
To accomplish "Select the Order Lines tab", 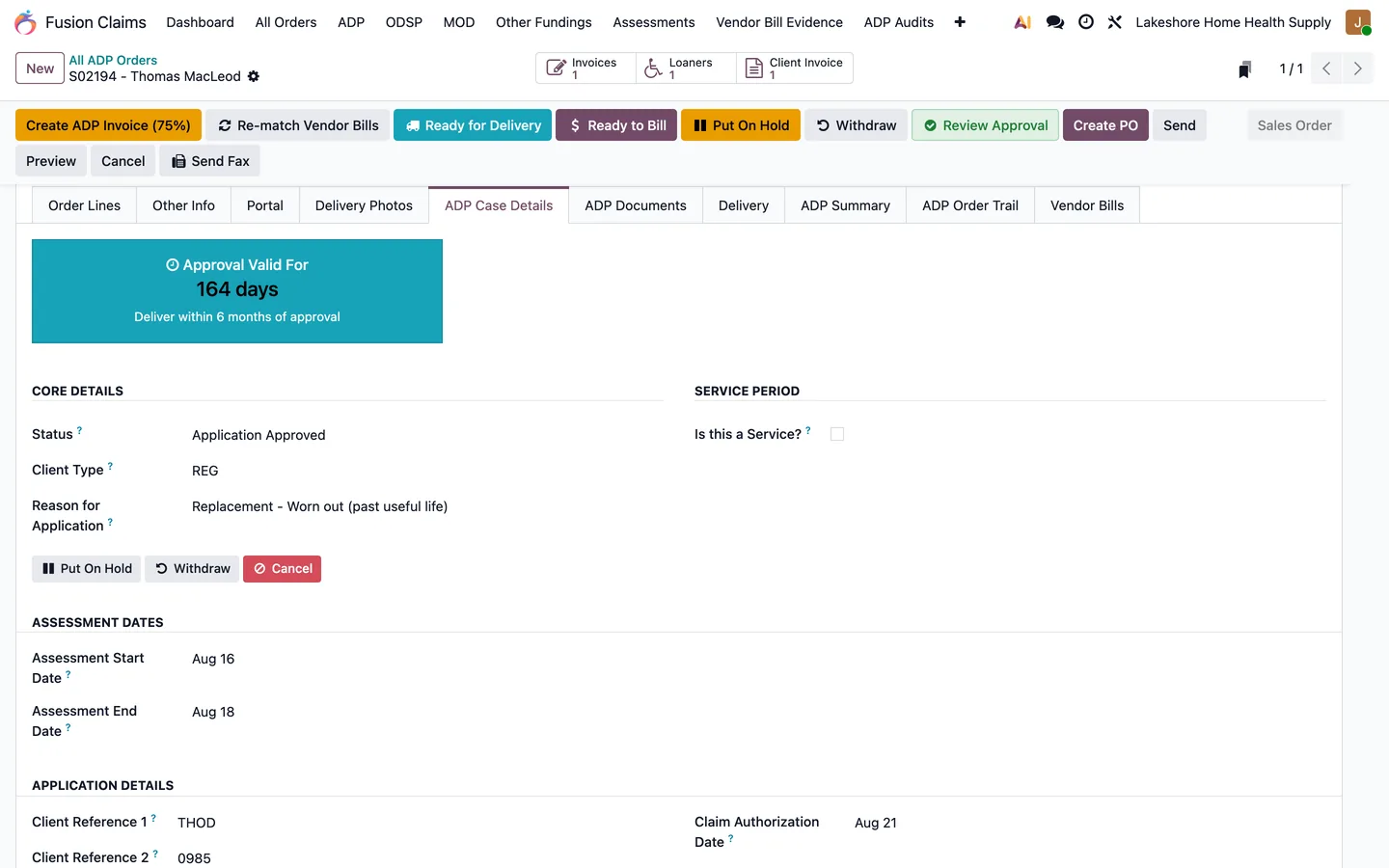I will 85,205.
